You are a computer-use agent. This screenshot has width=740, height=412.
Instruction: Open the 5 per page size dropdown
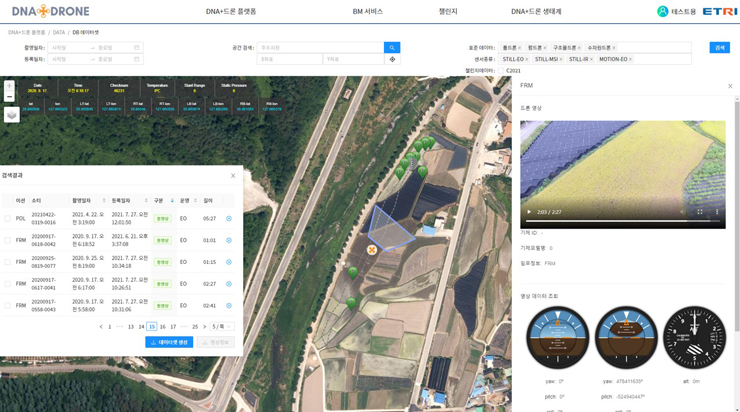click(221, 327)
